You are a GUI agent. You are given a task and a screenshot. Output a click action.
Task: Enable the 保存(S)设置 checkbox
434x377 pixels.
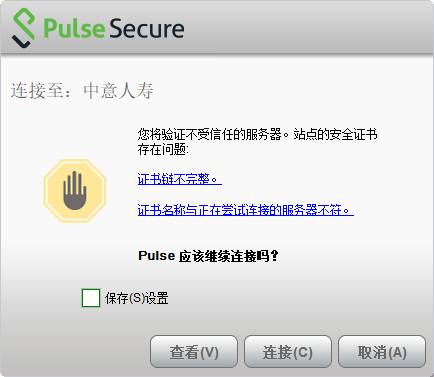pos(91,298)
